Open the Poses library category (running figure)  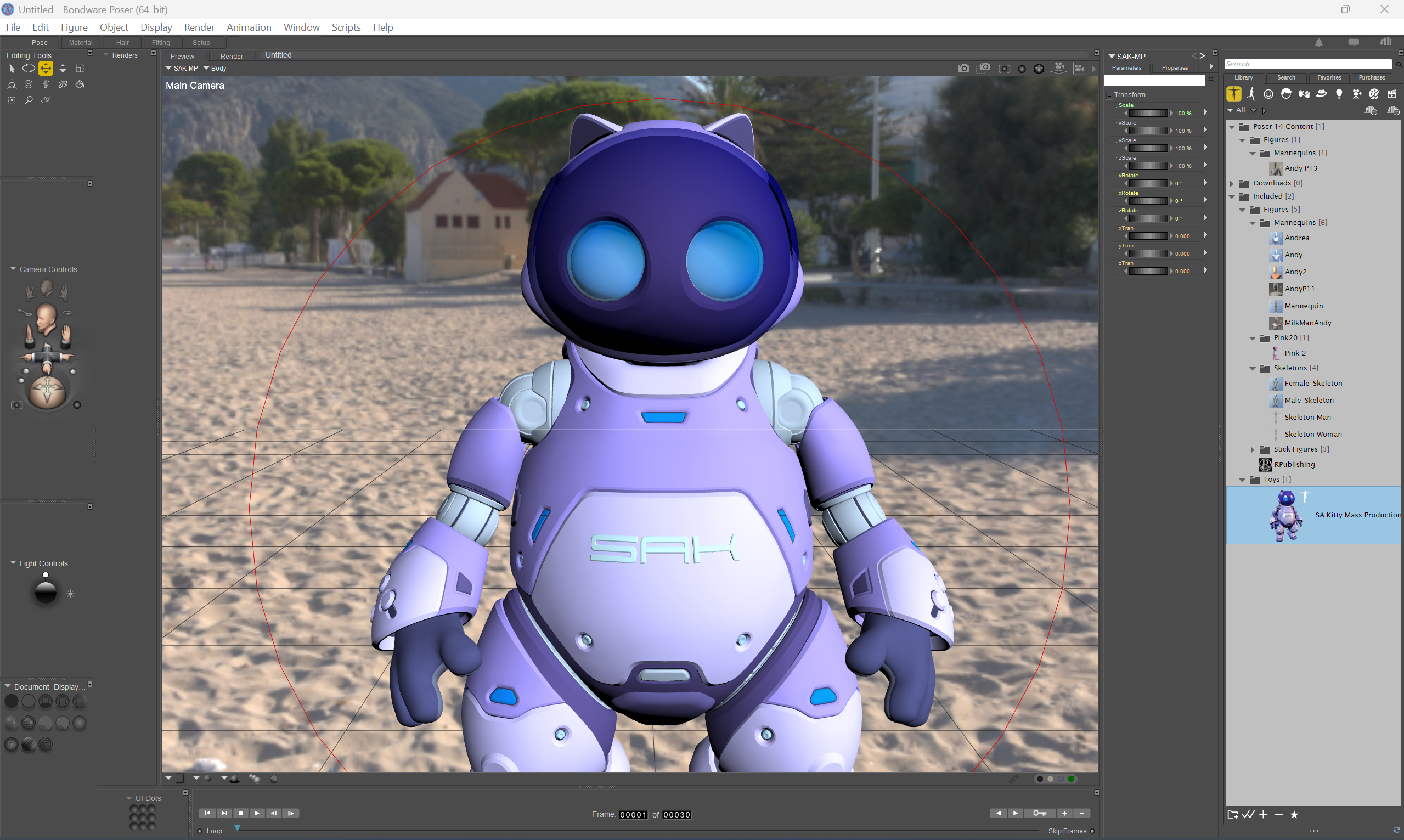(1250, 94)
